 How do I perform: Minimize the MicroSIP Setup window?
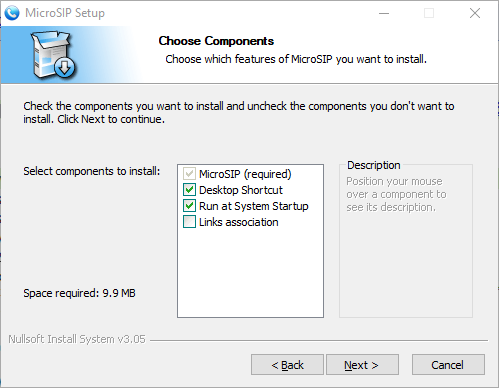[x=384, y=13]
